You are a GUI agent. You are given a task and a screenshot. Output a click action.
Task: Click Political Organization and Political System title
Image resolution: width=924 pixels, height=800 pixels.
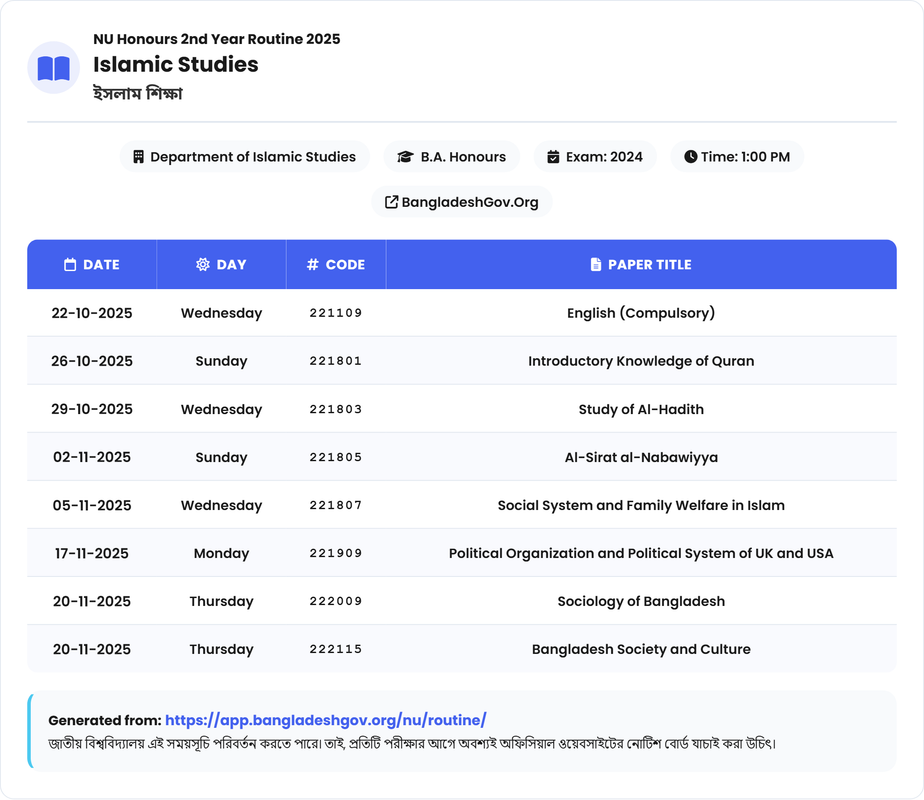[x=641, y=553]
